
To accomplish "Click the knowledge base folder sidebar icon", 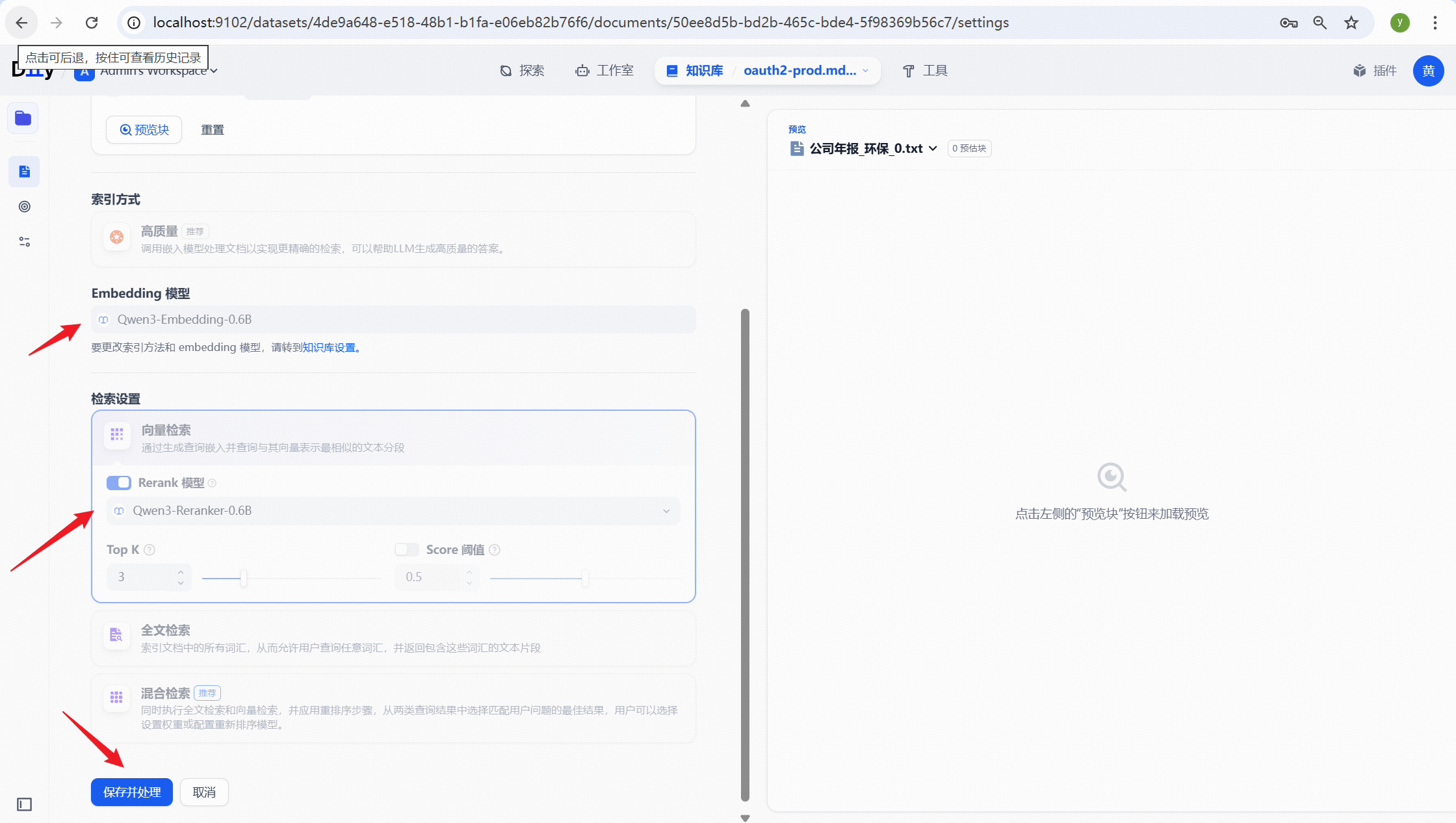I will click(x=23, y=118).
